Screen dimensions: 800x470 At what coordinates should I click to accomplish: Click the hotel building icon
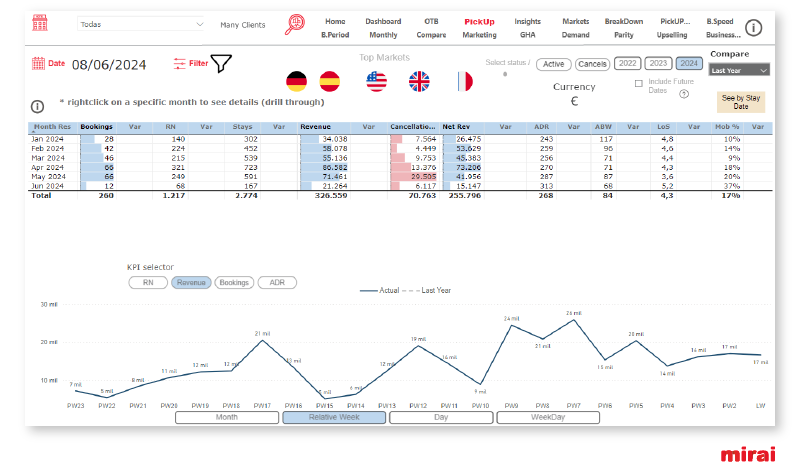[40, 24]
